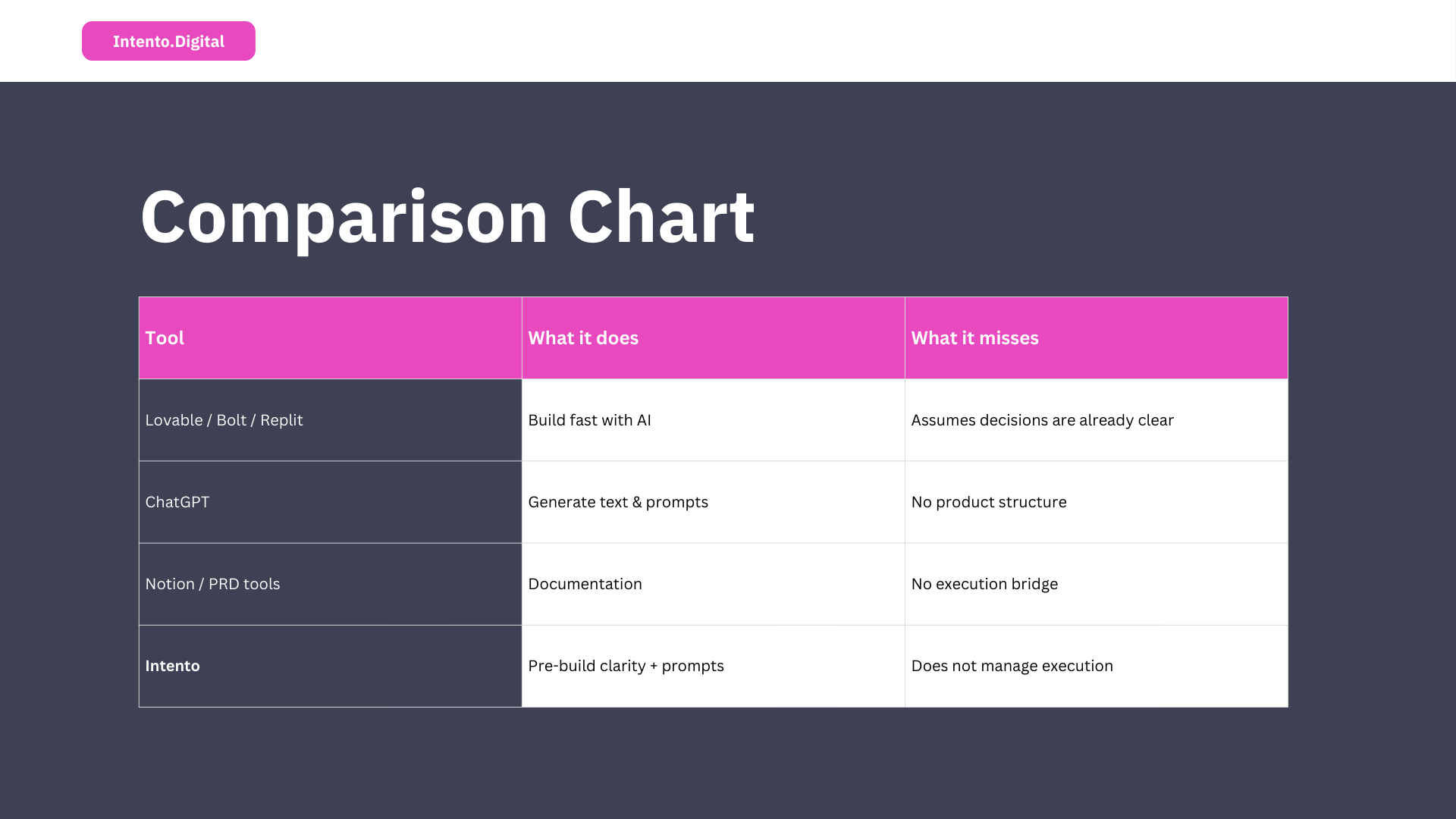The image size is (1456, 819).
Task: Select the 'ChatGPT' row label cell
Action: 330,502
